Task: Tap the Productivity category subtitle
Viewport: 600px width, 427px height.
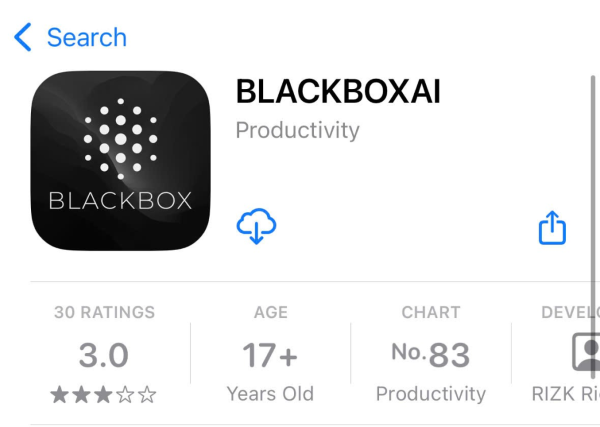Action: coord(298,130)
